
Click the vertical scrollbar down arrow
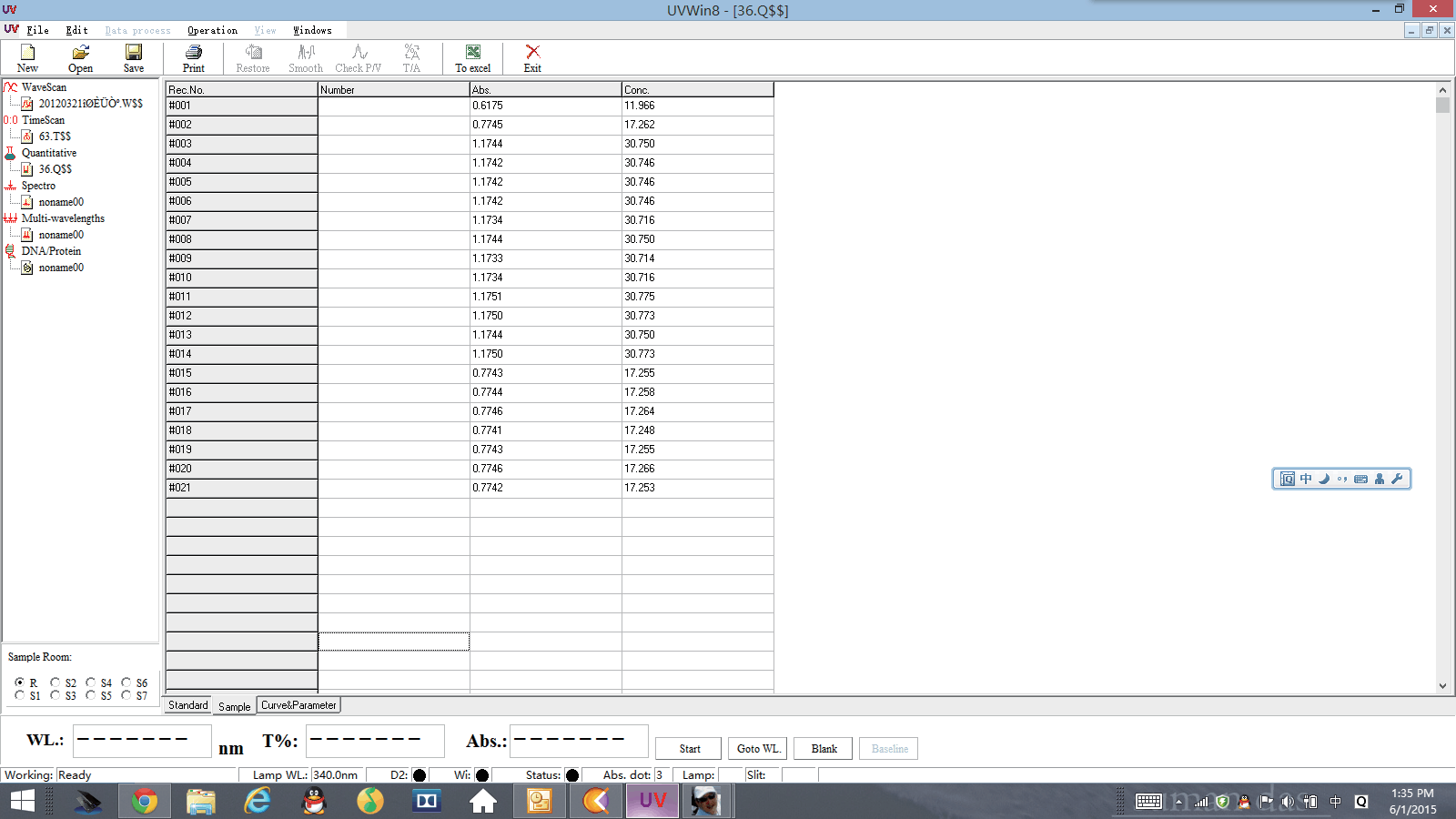pyautogui.click(x=1442, y=686)
